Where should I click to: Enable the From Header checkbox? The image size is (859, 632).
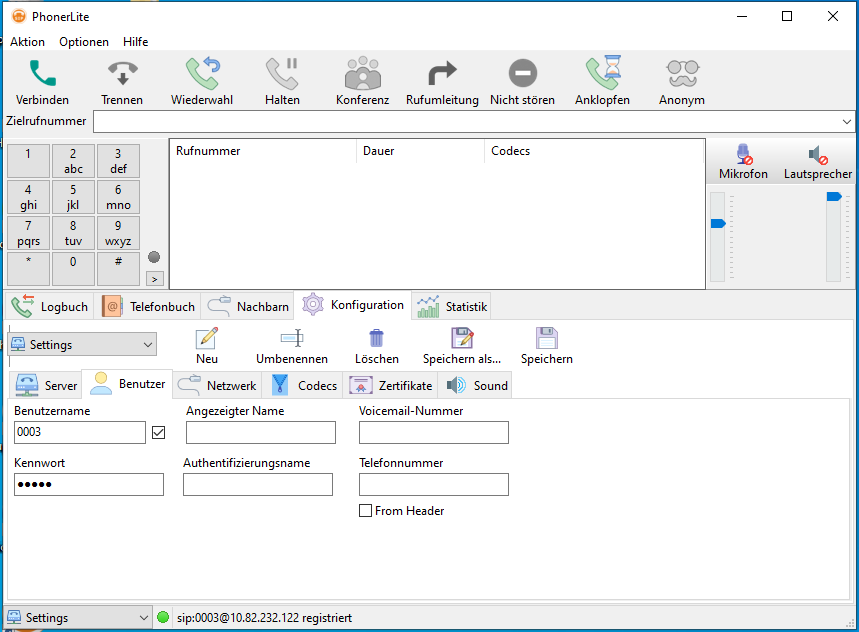coord(366,511)
